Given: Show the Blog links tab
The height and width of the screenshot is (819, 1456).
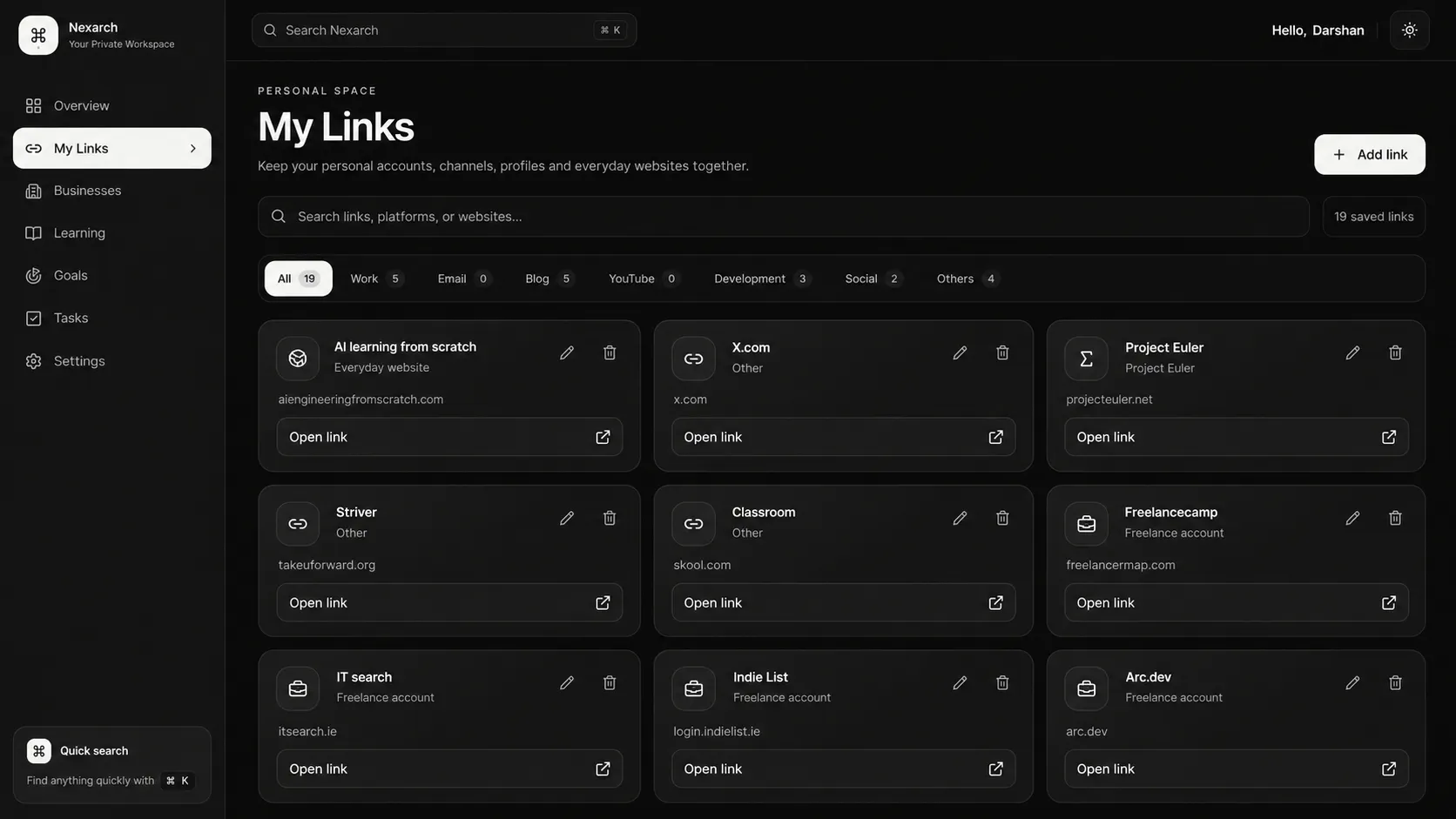Looking at the screenshot, I should tap(549, 279).
